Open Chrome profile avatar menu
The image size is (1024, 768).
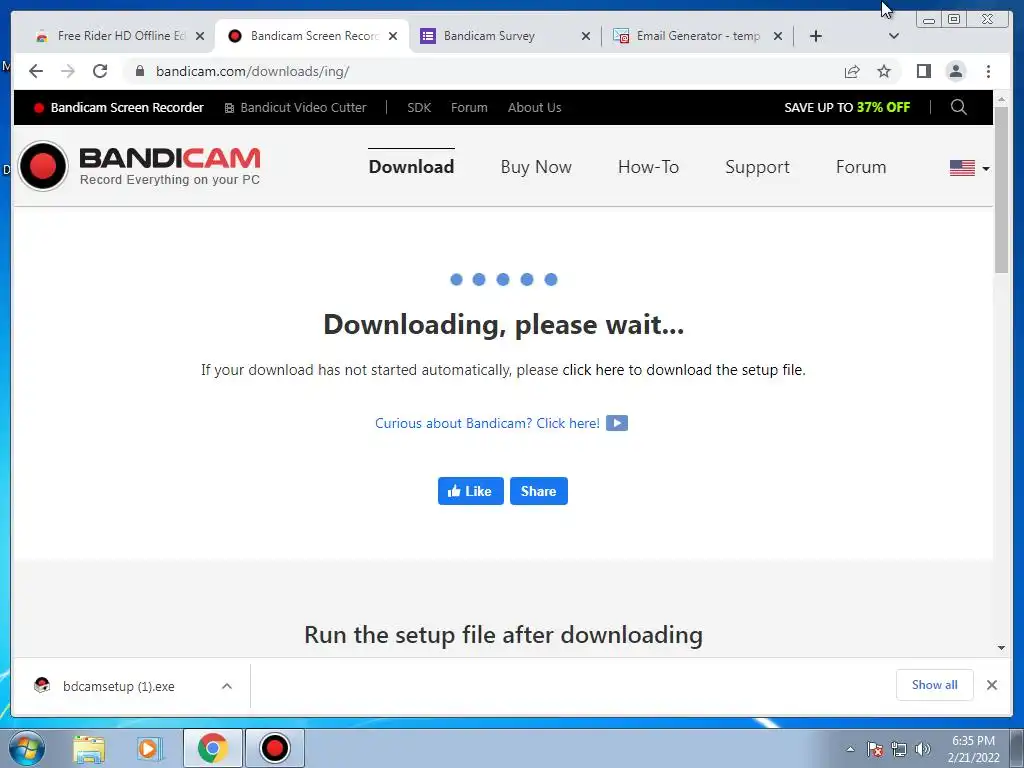(955, 71)
